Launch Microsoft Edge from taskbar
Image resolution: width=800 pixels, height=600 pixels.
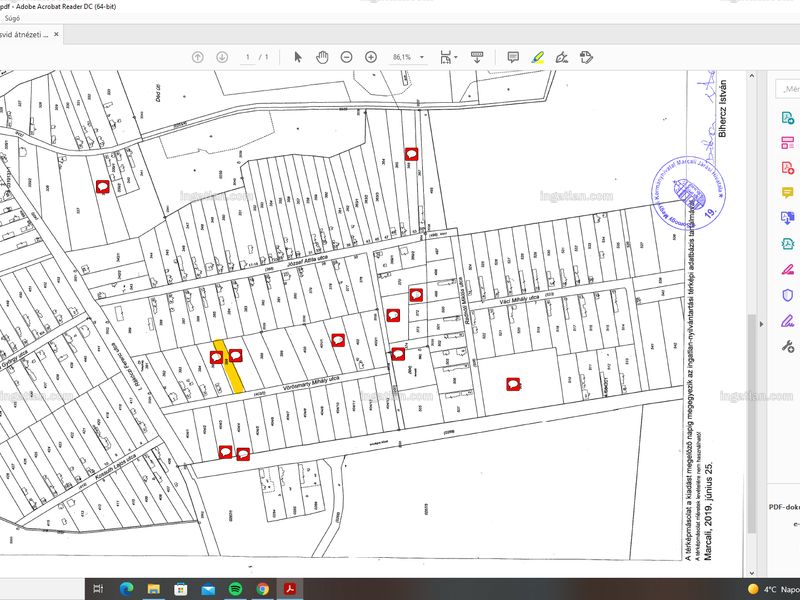coord(126,589)
